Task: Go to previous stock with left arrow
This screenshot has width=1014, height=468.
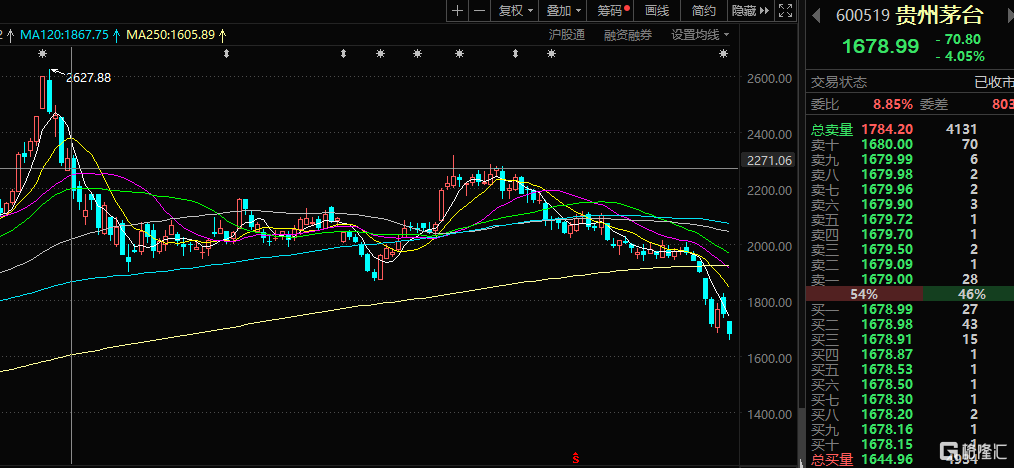Action: pyautogui.click(x=815, y=14)
